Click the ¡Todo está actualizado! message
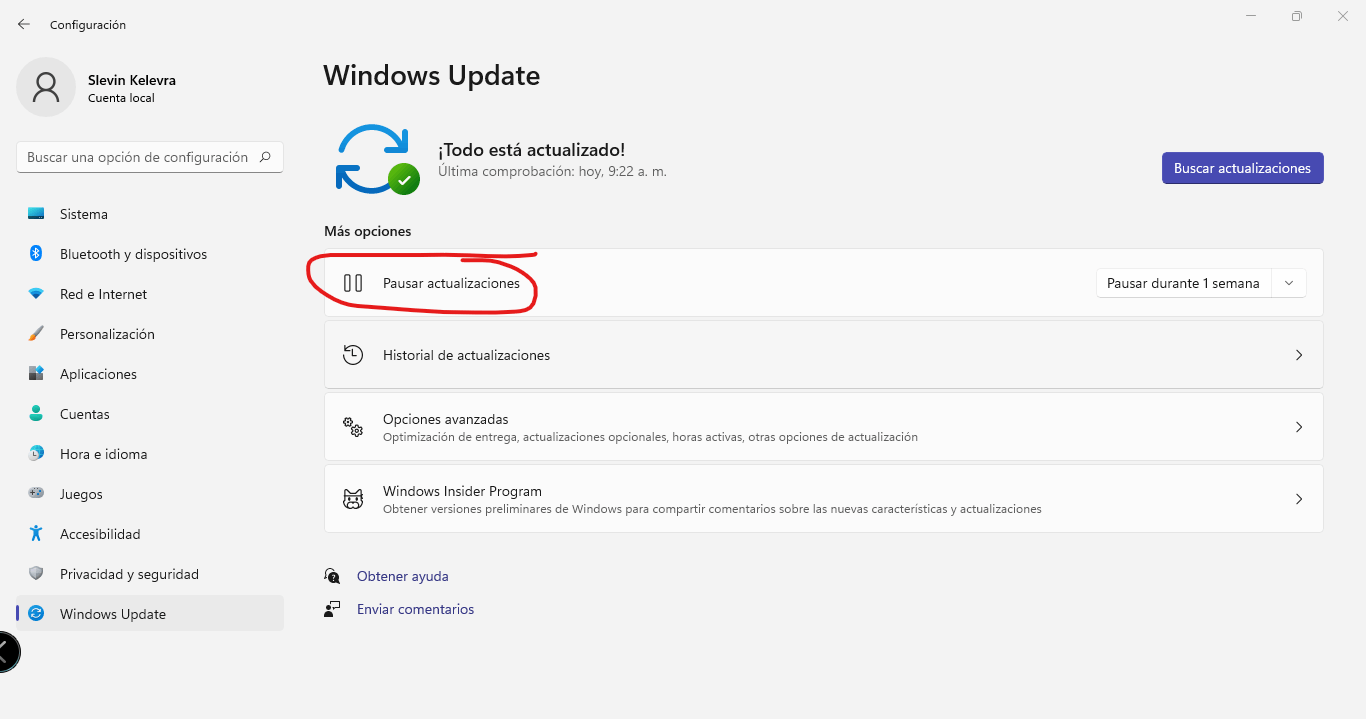 (x=531, y=149)
